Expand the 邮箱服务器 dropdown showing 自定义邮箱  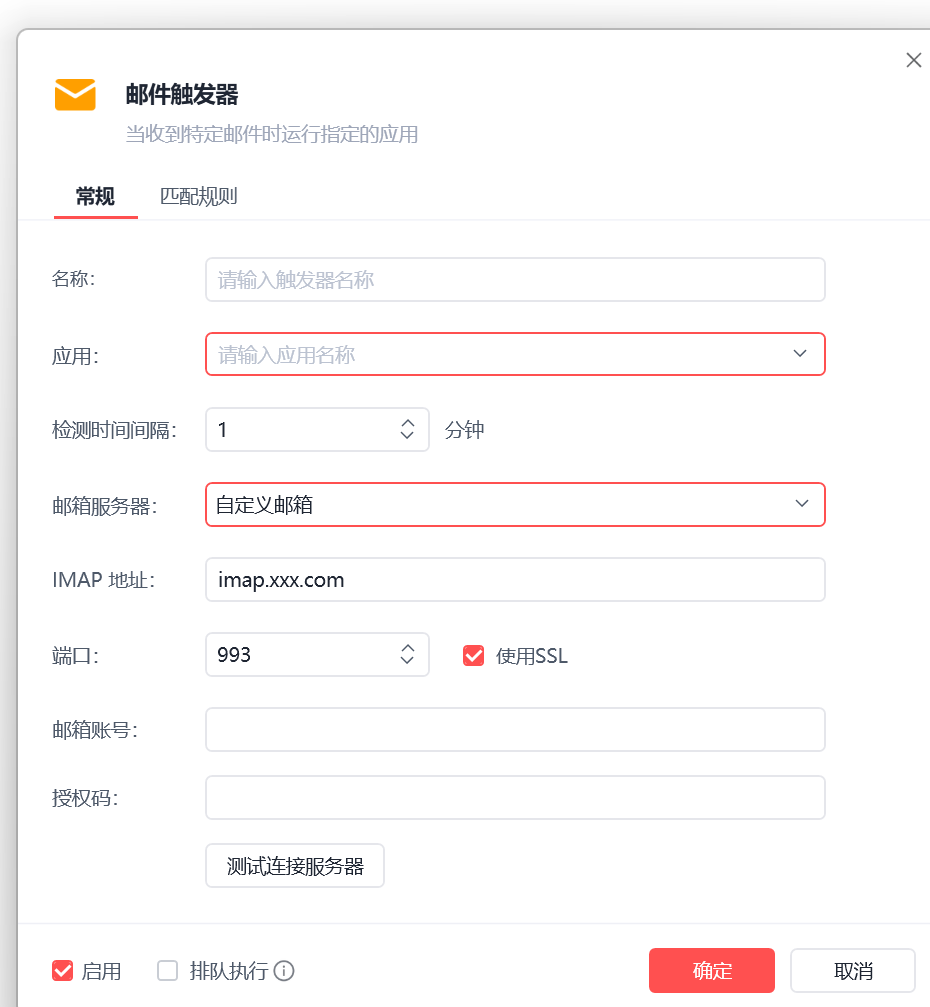[515, 504]
